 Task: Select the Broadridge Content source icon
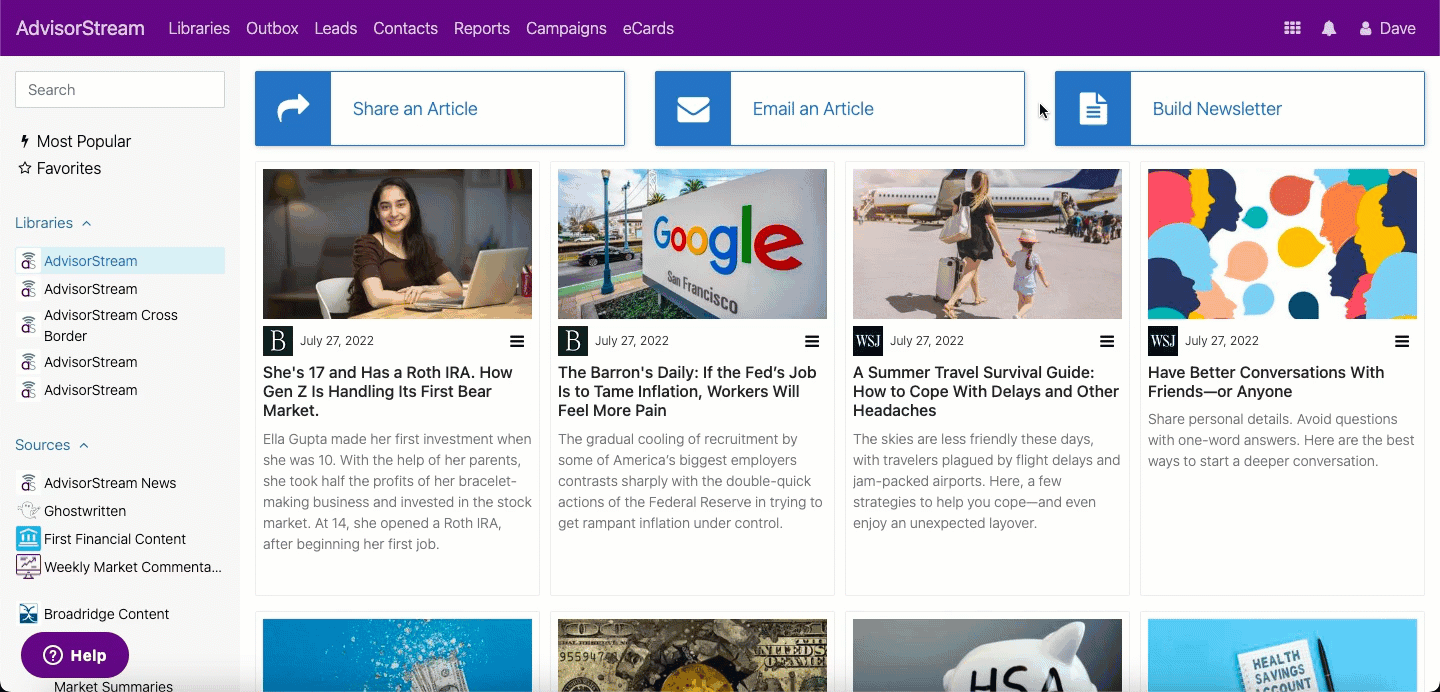(28, 614)
